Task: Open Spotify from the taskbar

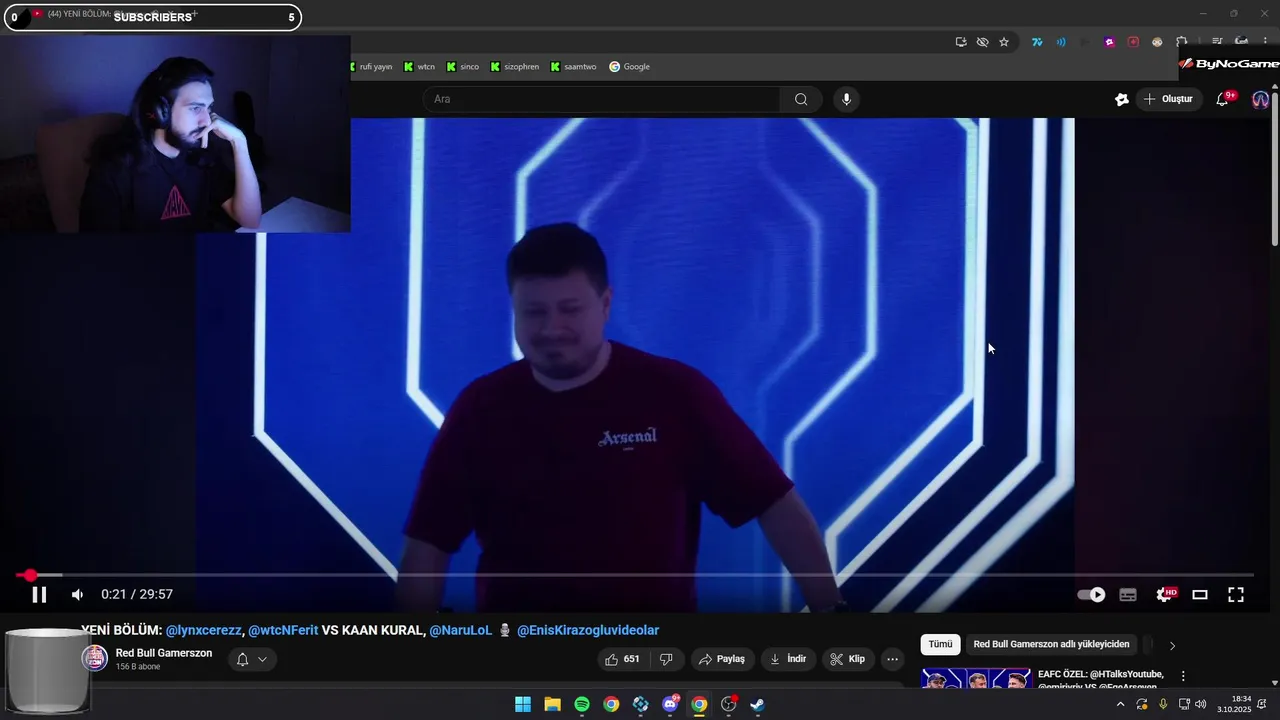Action: (x=582, y=704)
